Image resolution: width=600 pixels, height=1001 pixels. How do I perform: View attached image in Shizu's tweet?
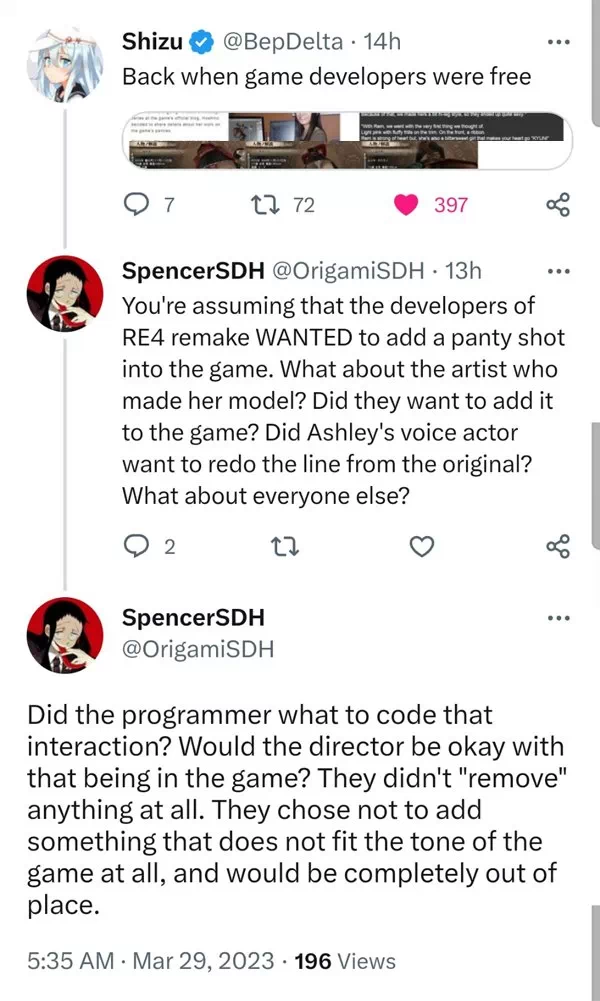point(347,138)
